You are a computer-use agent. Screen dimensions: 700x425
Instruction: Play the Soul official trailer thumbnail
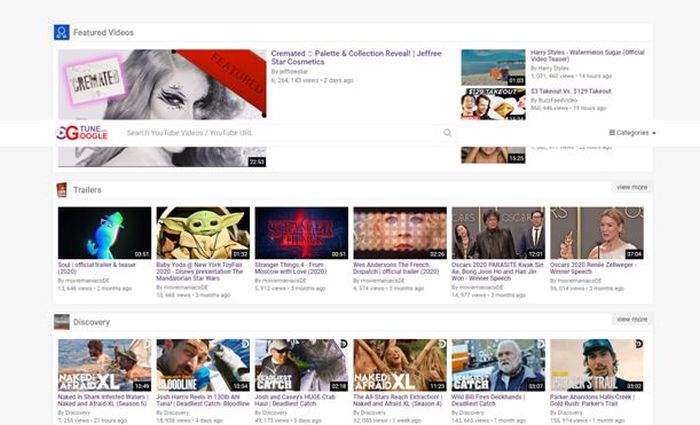[104, 233]
